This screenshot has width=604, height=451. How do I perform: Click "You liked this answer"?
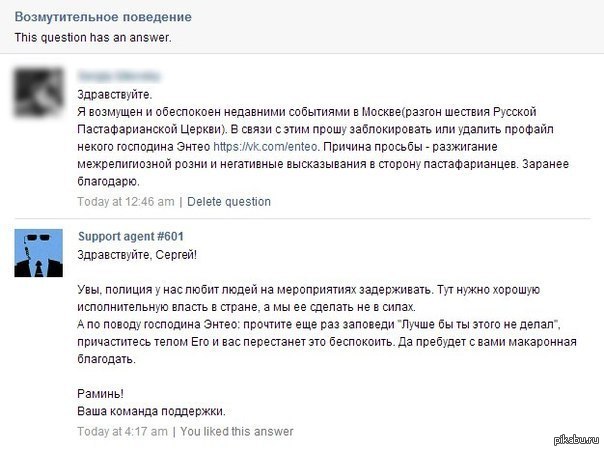click(x=237, y=431)
